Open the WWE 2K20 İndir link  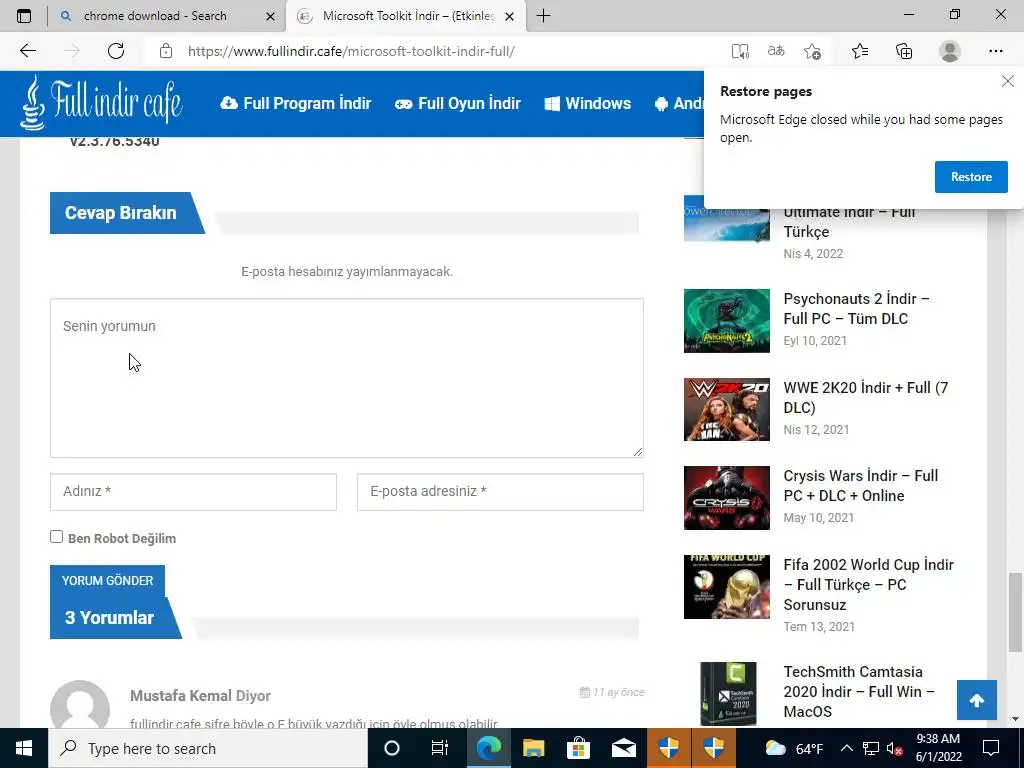click(866, 397)
